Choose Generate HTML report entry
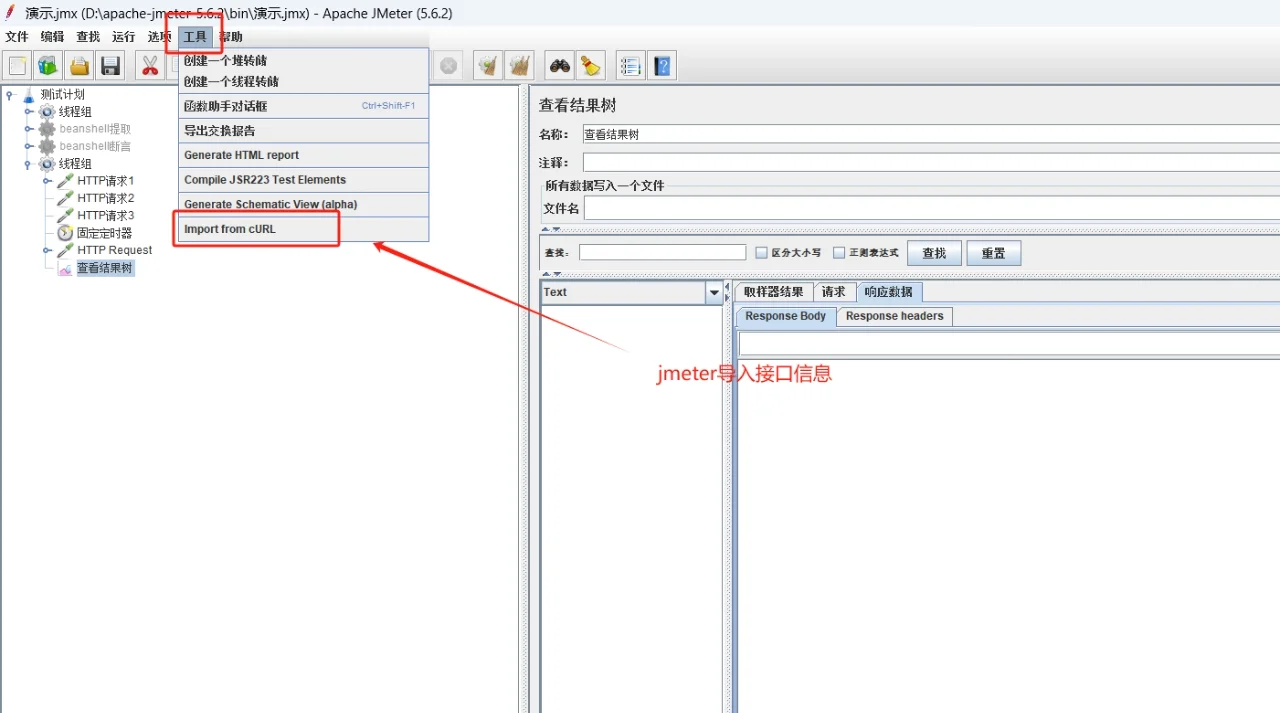 pyautogui.click(x=303, y=155)
